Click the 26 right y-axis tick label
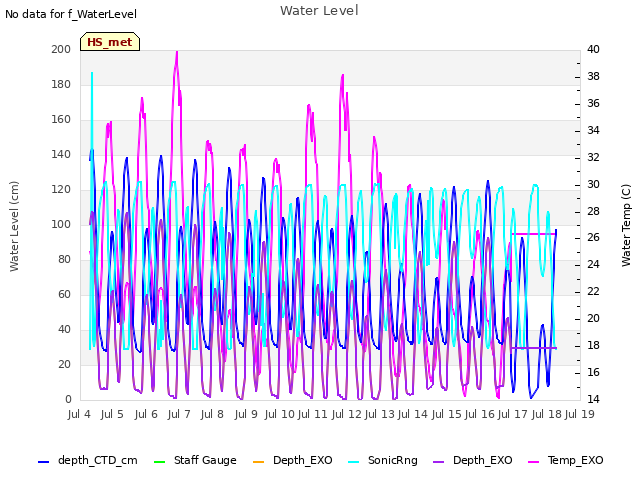 (593, 238)
